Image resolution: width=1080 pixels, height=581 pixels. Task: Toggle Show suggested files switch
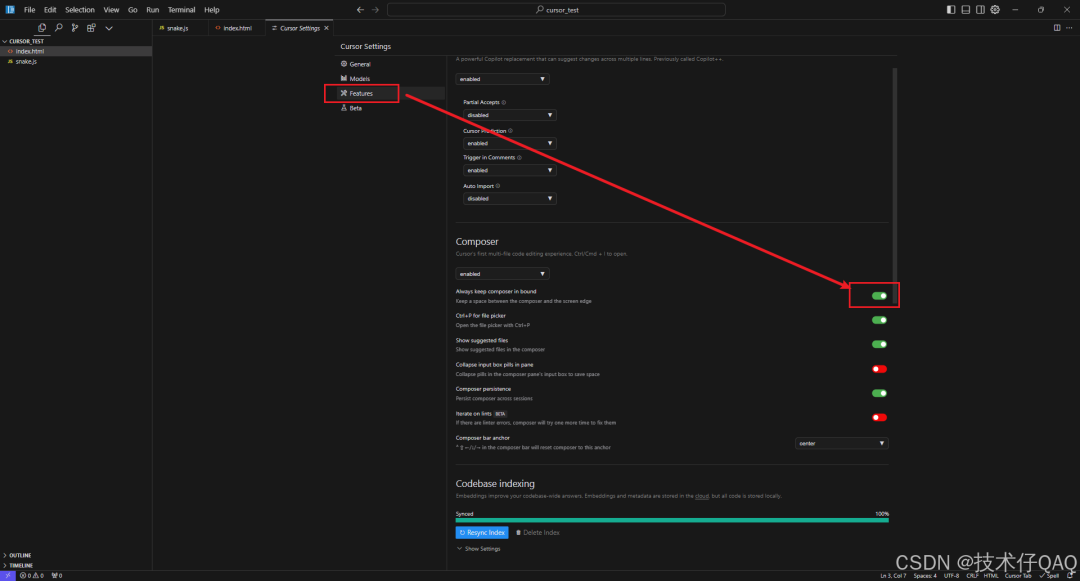pyautogui.click(x=880, y=344)
